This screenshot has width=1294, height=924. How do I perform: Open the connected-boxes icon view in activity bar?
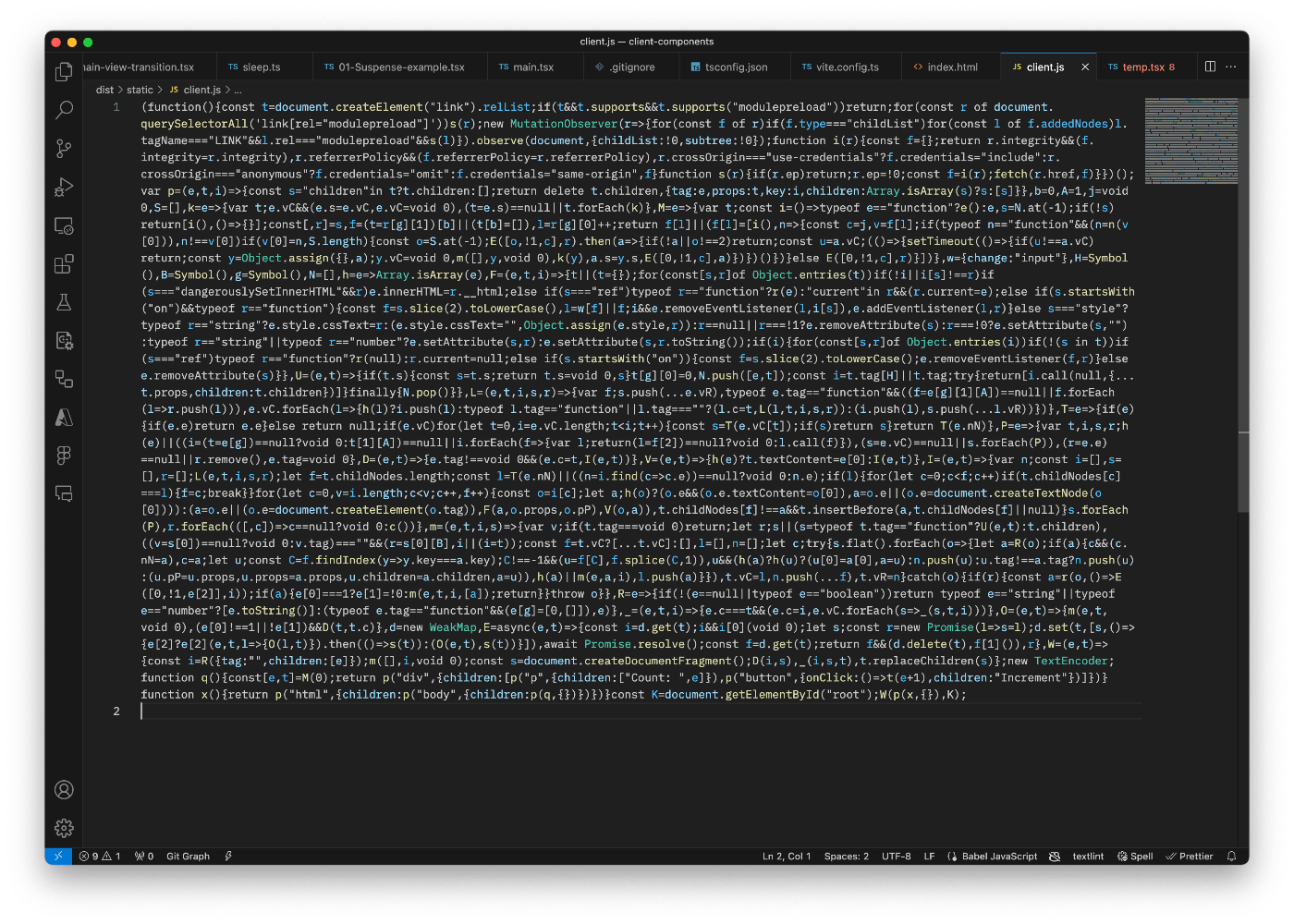[x=64, y=379]
